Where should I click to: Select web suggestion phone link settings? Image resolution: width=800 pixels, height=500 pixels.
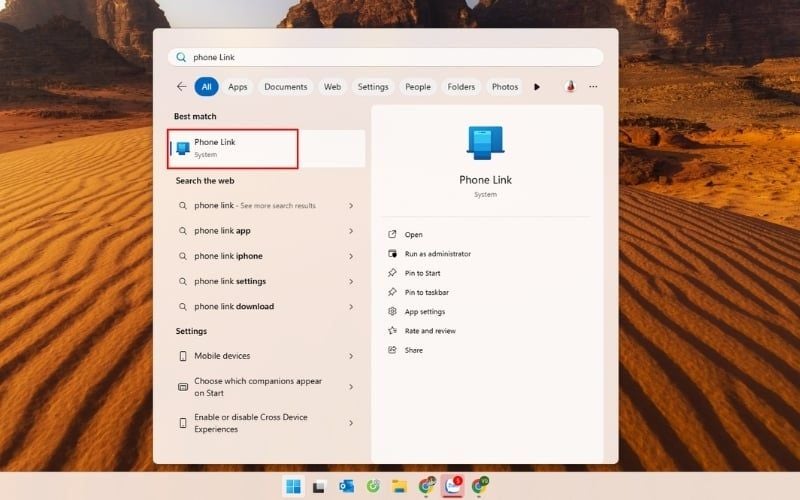(x=266, y=281)
